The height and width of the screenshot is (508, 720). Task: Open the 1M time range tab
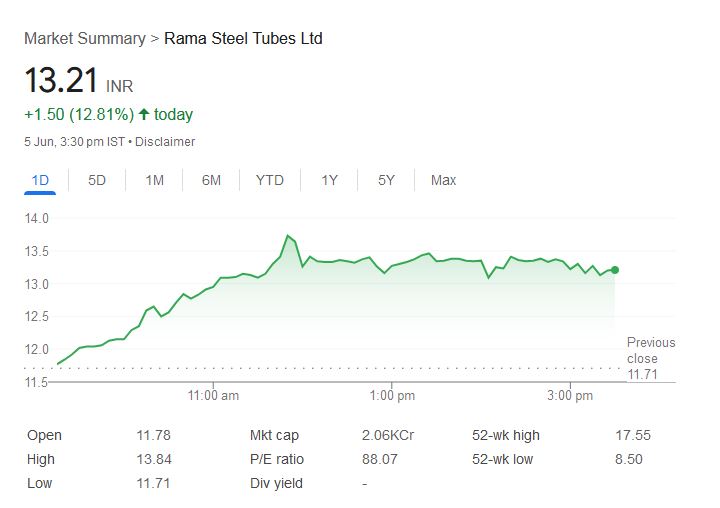(x=154, y=180)
